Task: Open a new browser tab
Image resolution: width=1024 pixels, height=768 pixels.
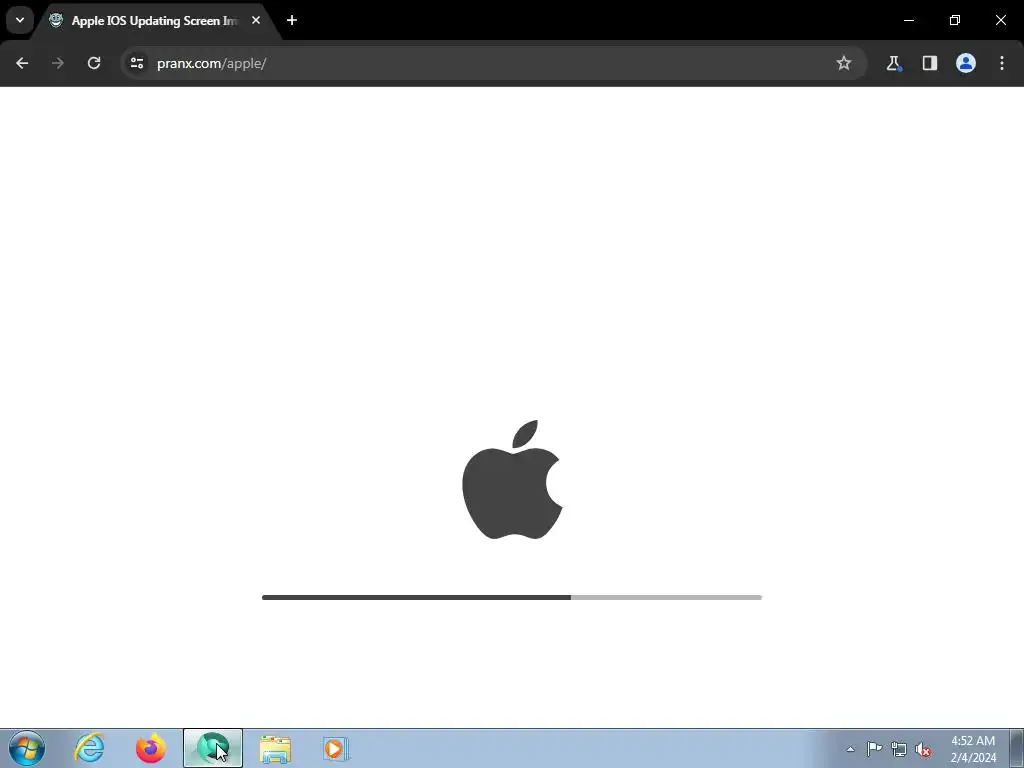Action: coord(292,20)
